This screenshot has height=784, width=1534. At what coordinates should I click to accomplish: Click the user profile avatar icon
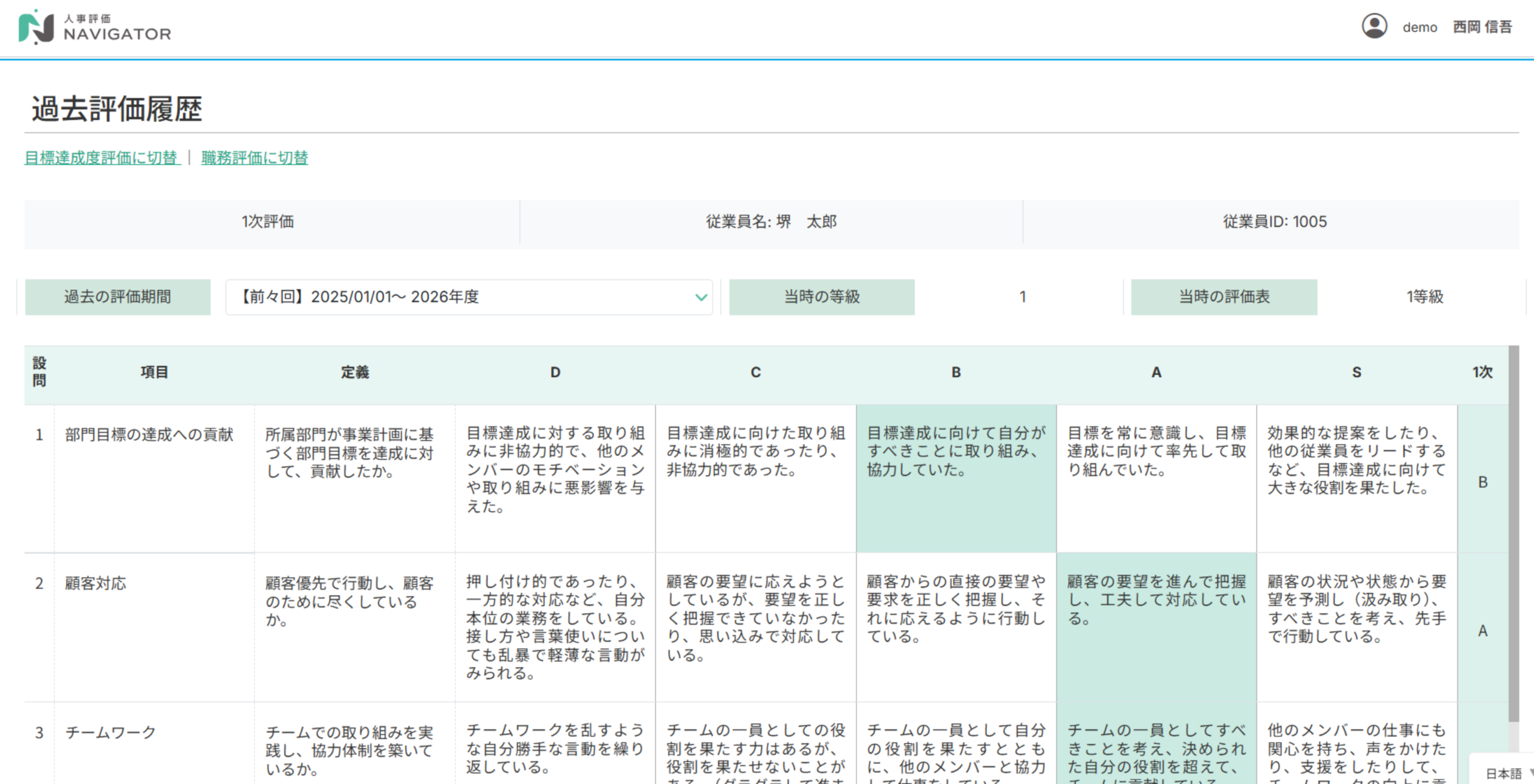[1374, 26]
